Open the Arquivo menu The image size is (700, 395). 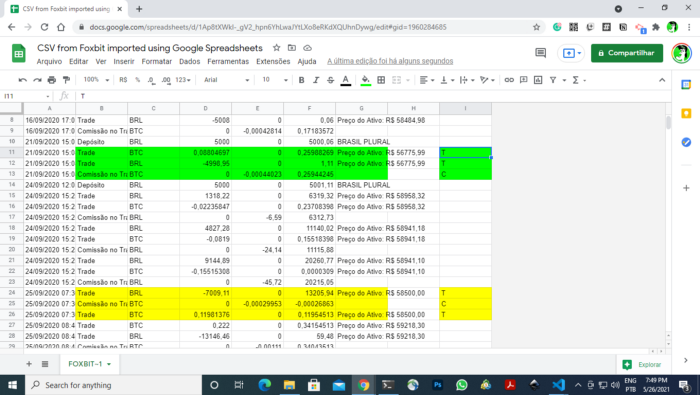pyautogui.click(x=49, y=62)
